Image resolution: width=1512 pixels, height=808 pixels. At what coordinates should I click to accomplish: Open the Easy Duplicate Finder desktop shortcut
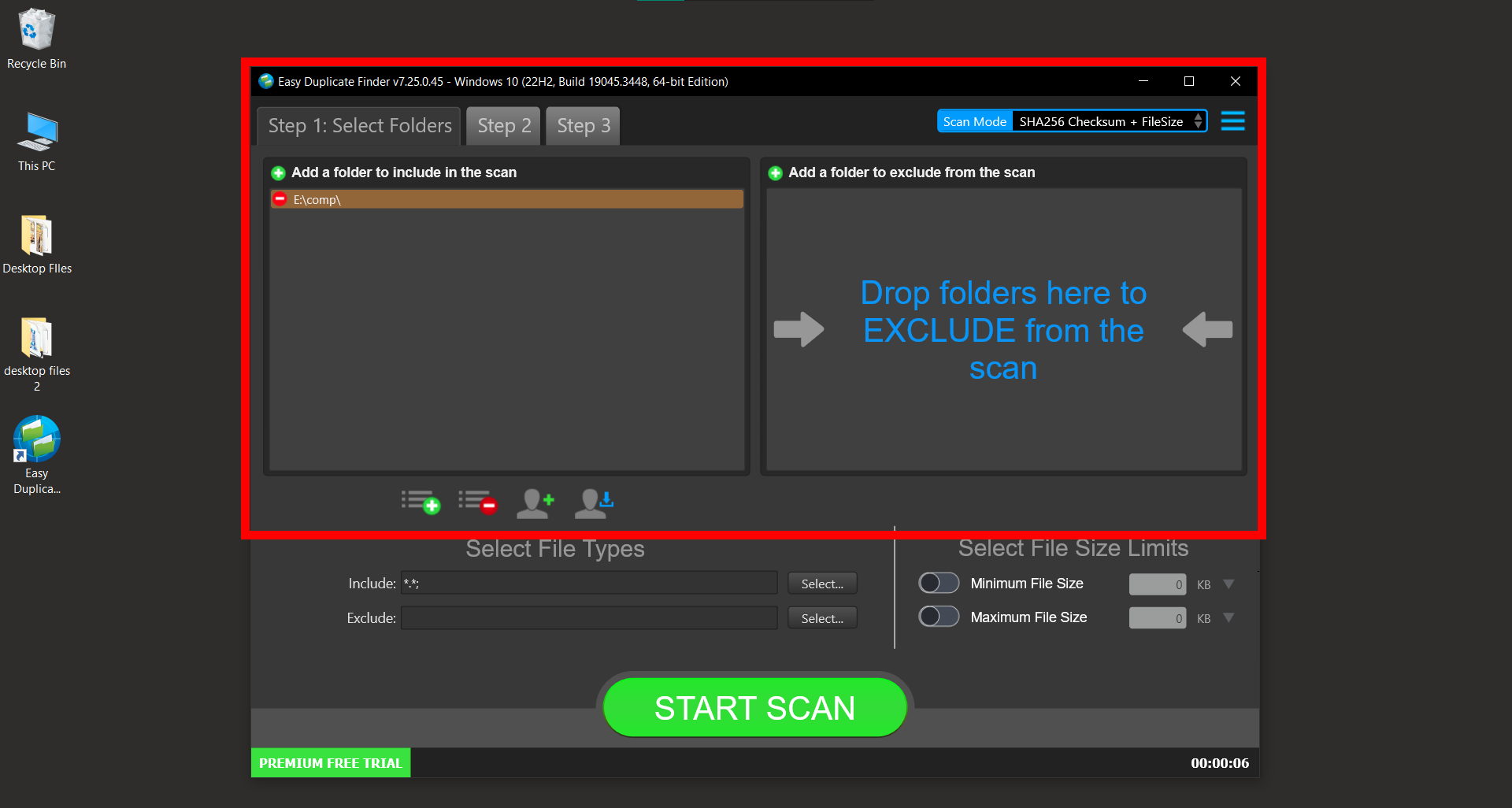(x=36, y=438)
